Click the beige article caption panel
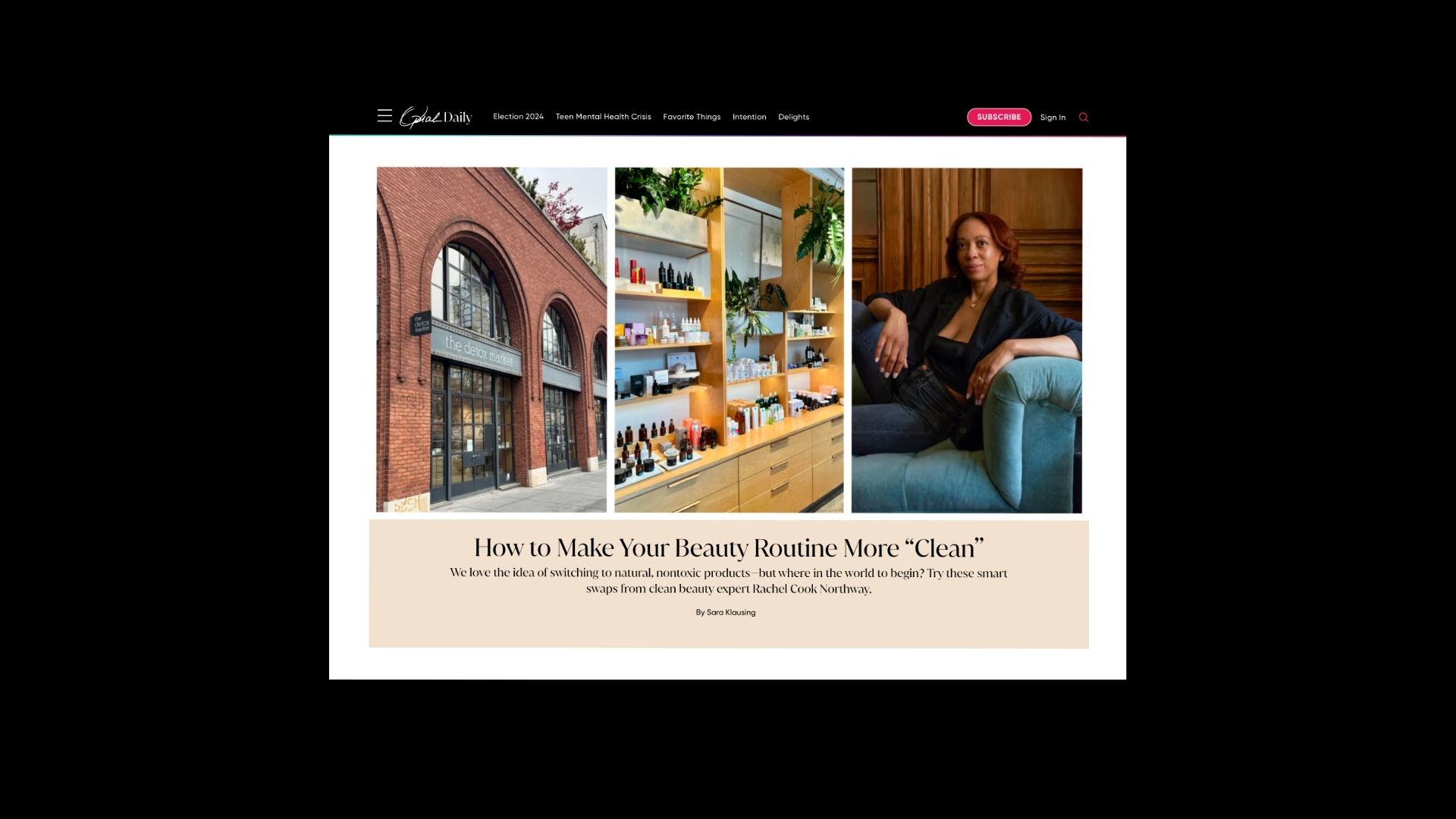1456x819 pixels. tap(729, 584)
